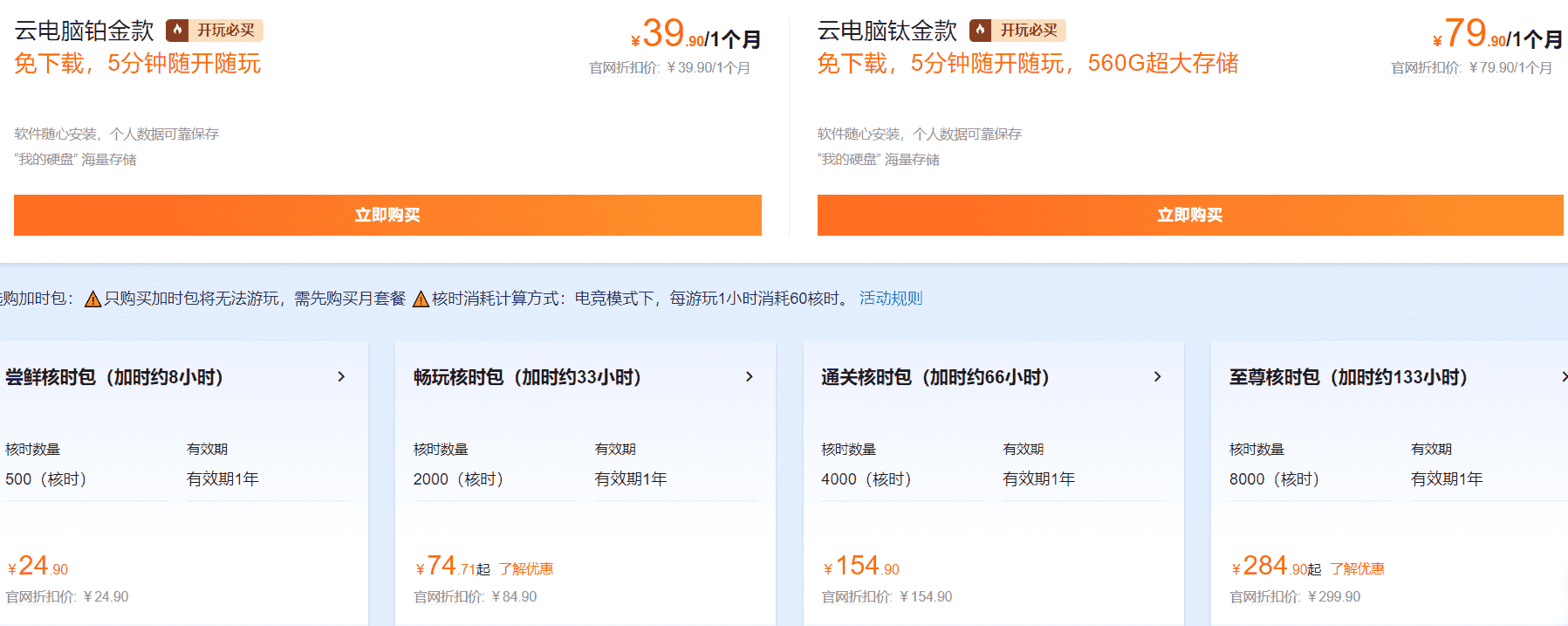Click the 畅玩核时包 title text
This screenshot has height=626, width=1568.
[x=527, y=377]
